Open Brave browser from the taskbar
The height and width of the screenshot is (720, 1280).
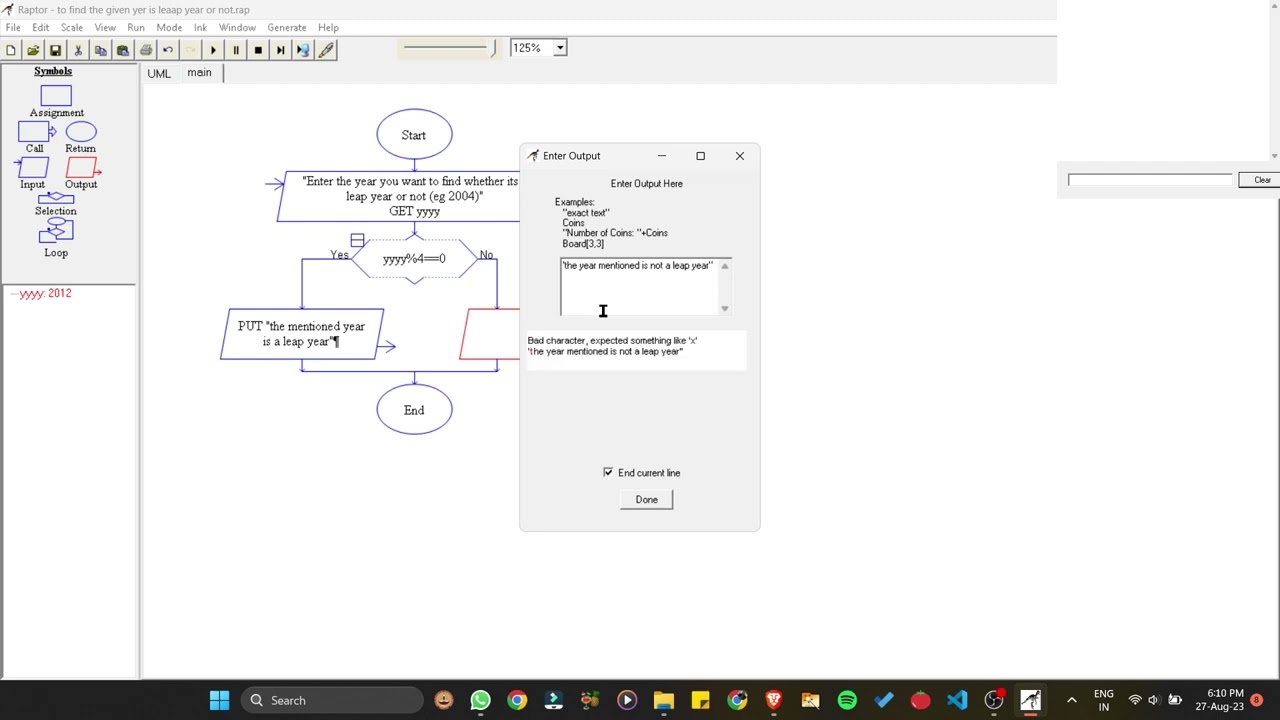tap(774, 700)
